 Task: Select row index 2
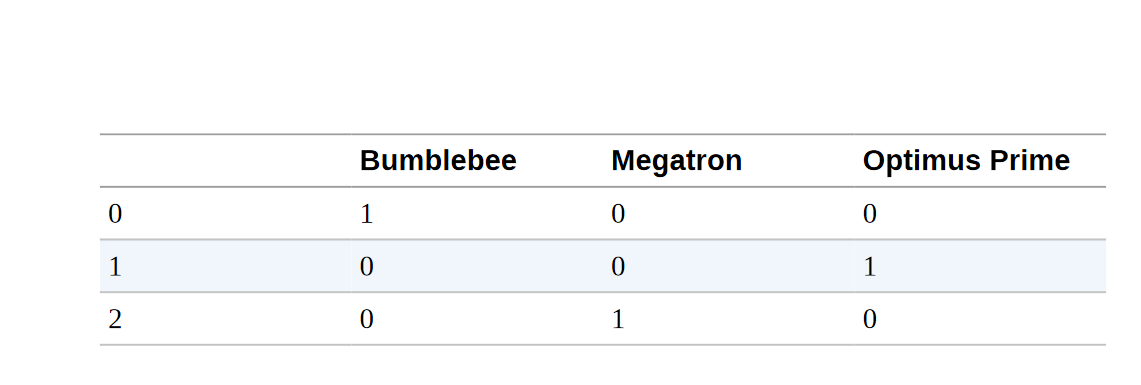tap(115, 319)
